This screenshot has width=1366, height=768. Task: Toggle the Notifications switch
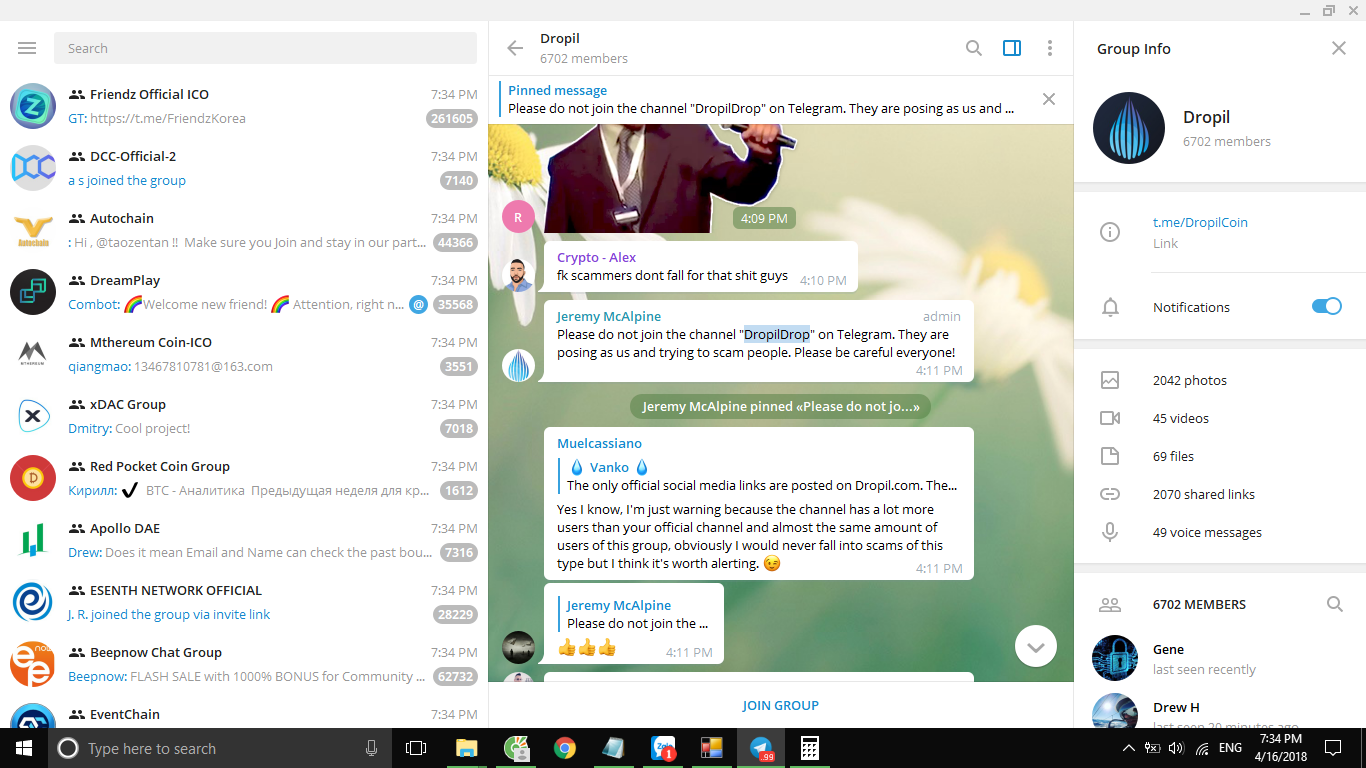click(x=1326, y=307)
